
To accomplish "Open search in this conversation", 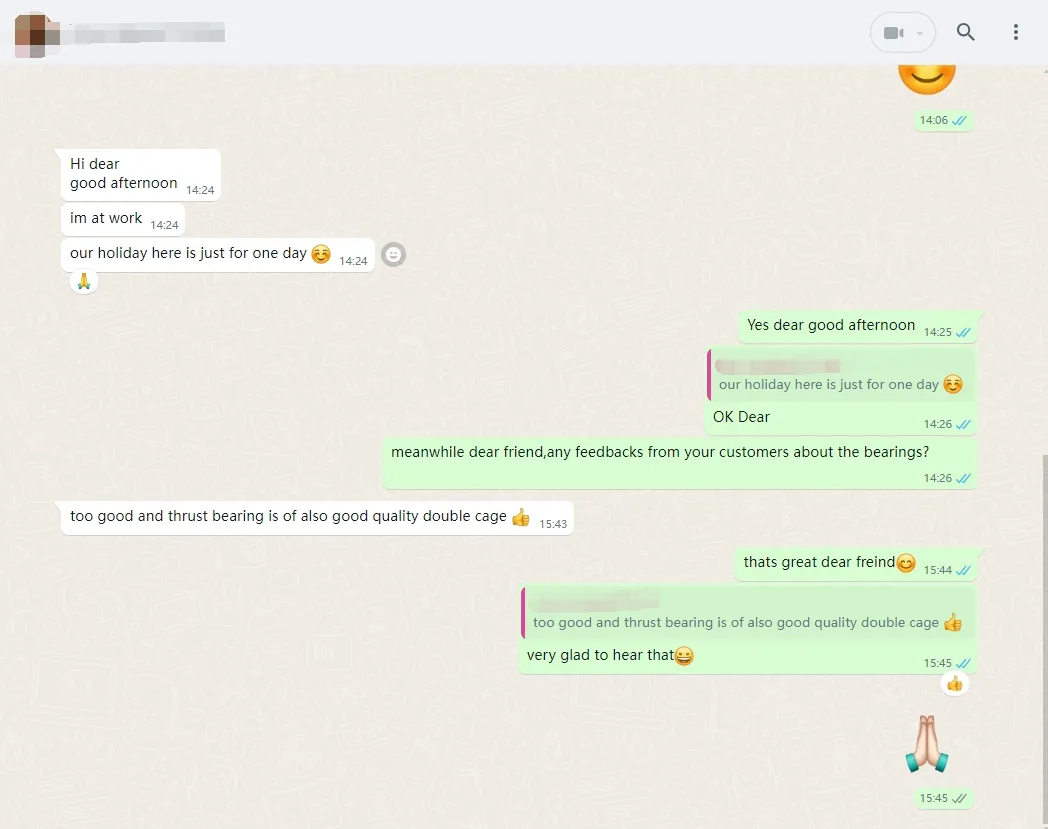I will tap(965, 32).
